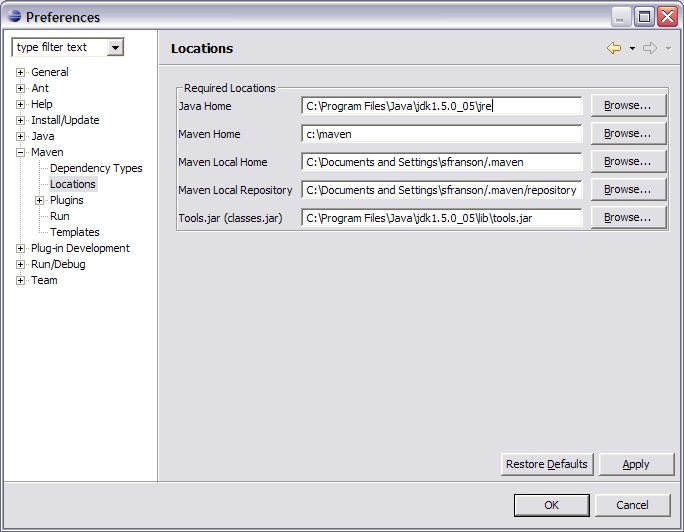
Task: Select Install/Update preferences category
Action: coord(65,120)
